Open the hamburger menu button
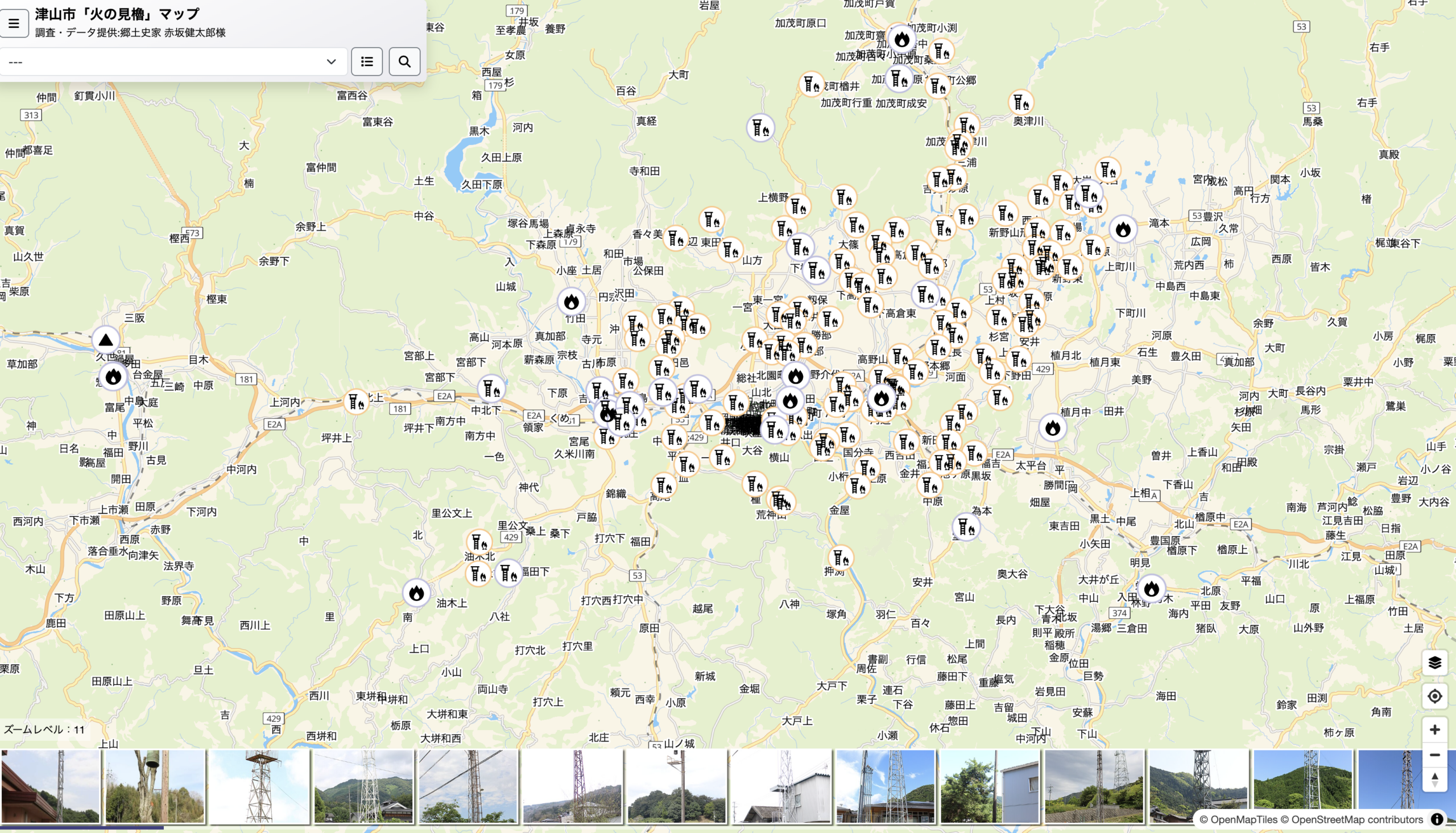The height and width of the screenshot is (833, 1456). (x=14, y=23)
